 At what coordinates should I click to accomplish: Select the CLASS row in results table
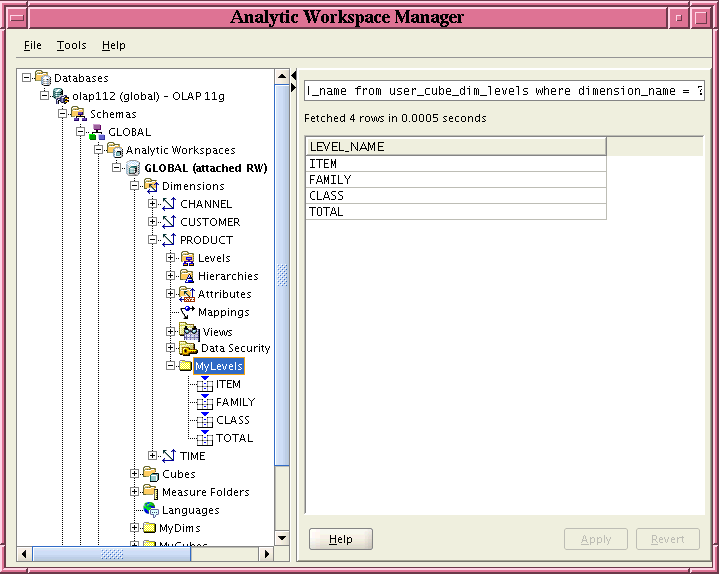coord(455,196)
